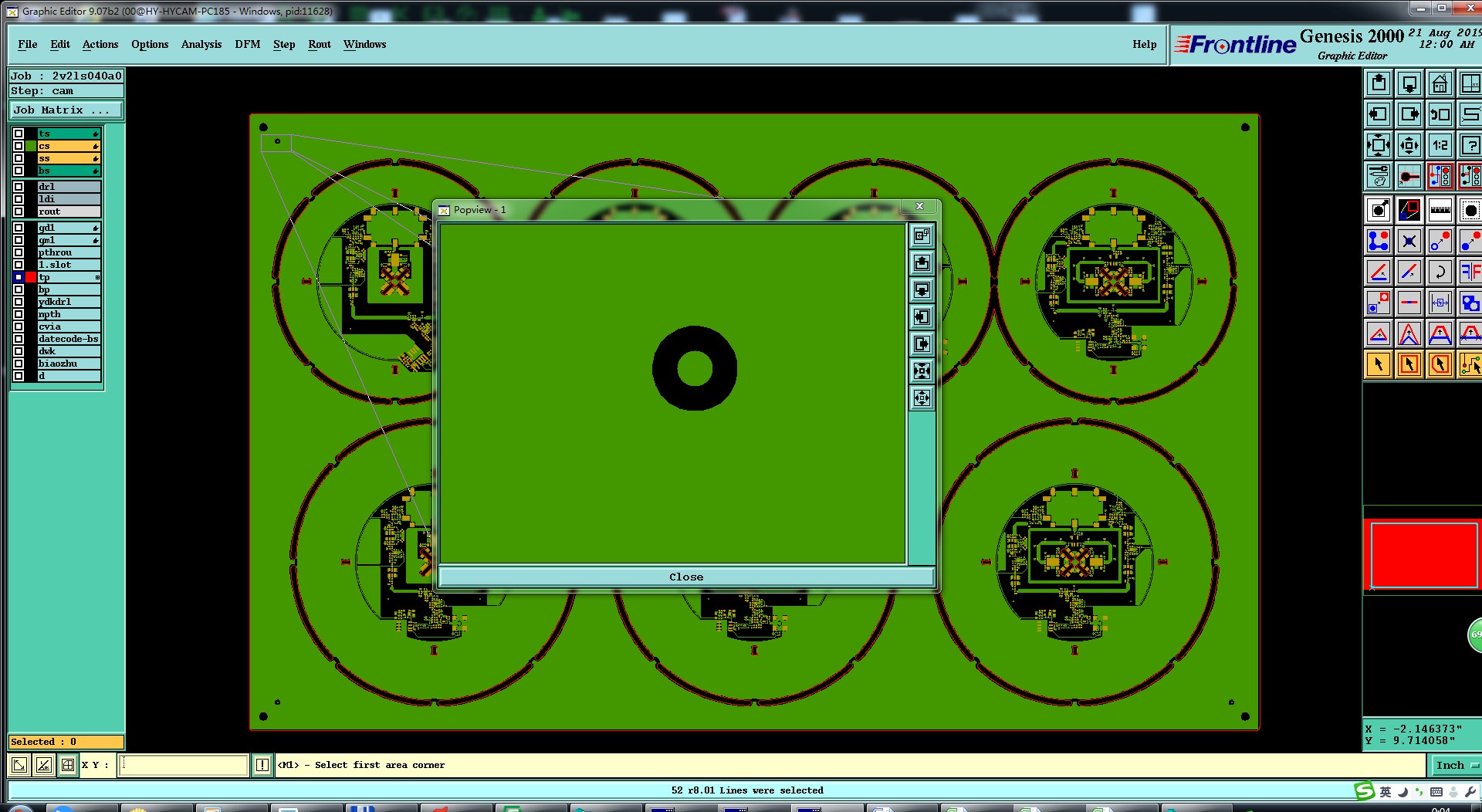The image size is (1482, 812).
Task: Open the File menu
Action: point(28,44)
